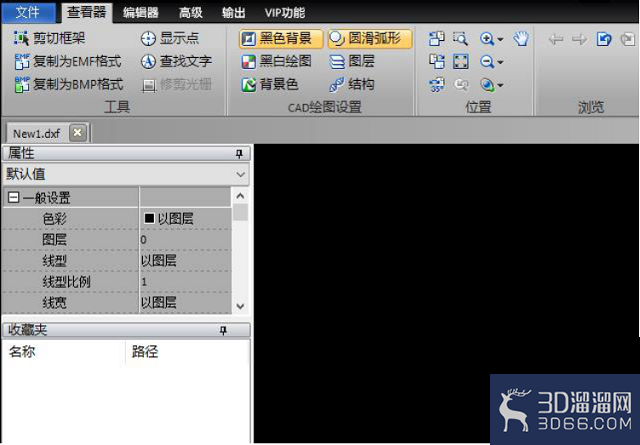Copy drawing as EMF format
The image size is (640, 445).
[68, 61]
